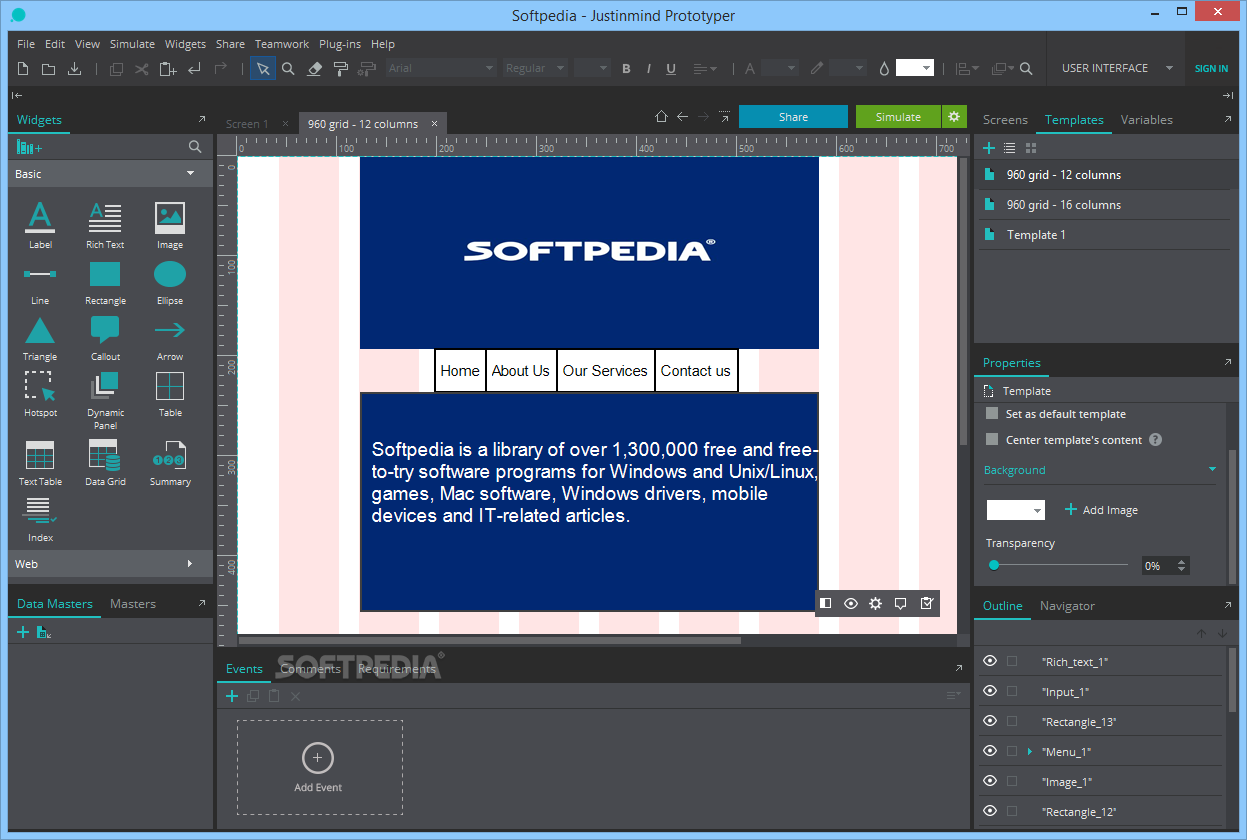Hide Input_1 with eye icon
This screenshot has width=1247, height=840.
pos(990,691)
